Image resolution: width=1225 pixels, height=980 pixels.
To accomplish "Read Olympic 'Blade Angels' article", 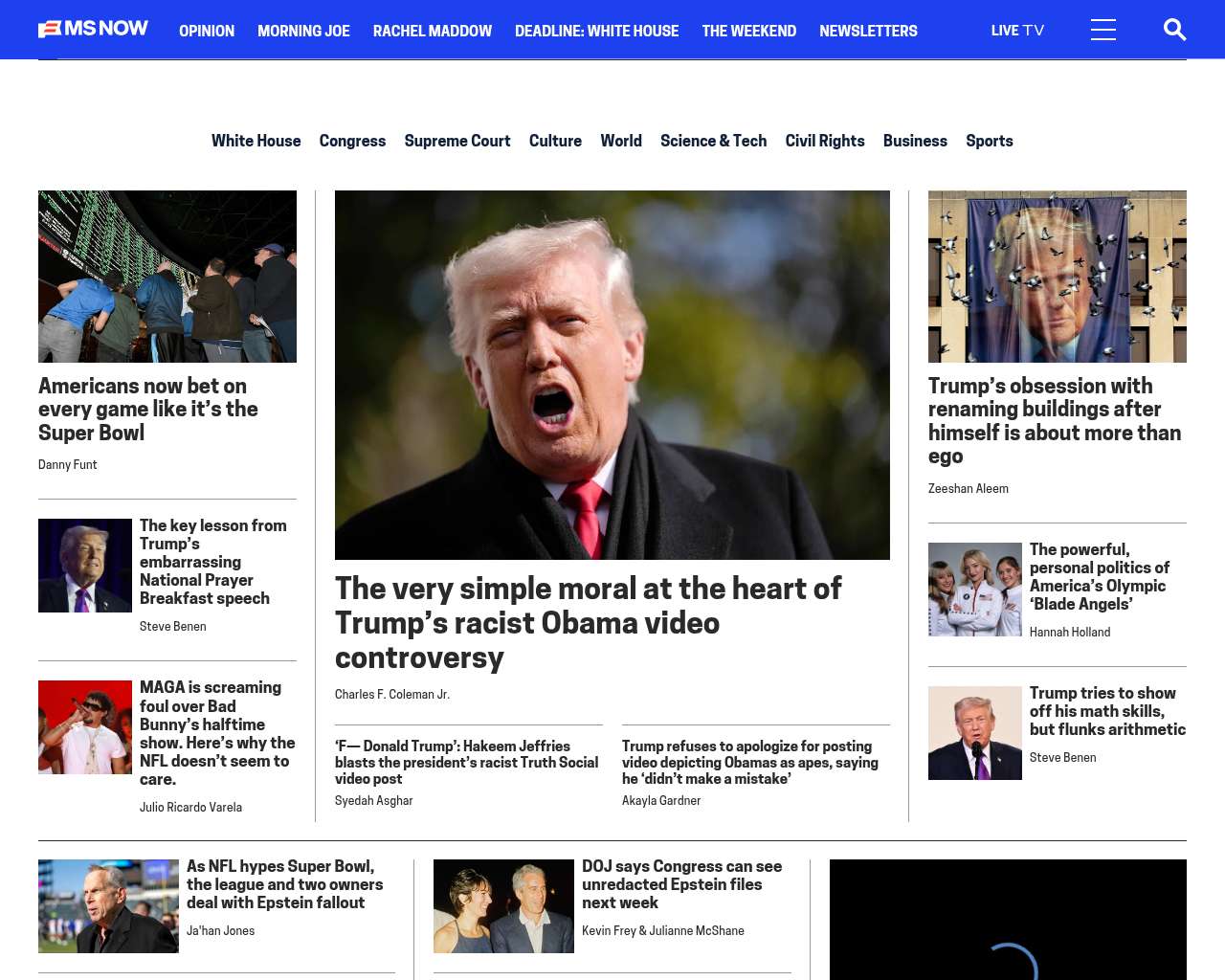I will pos(1101,577).
